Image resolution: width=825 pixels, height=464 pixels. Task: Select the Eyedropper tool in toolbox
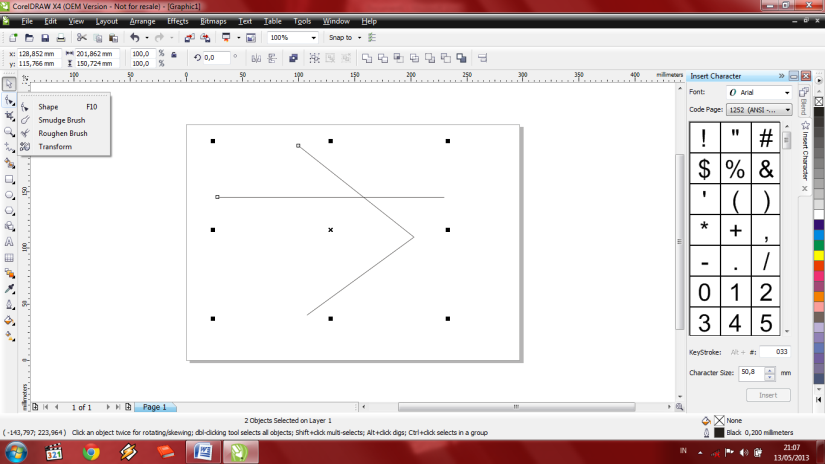9,289
